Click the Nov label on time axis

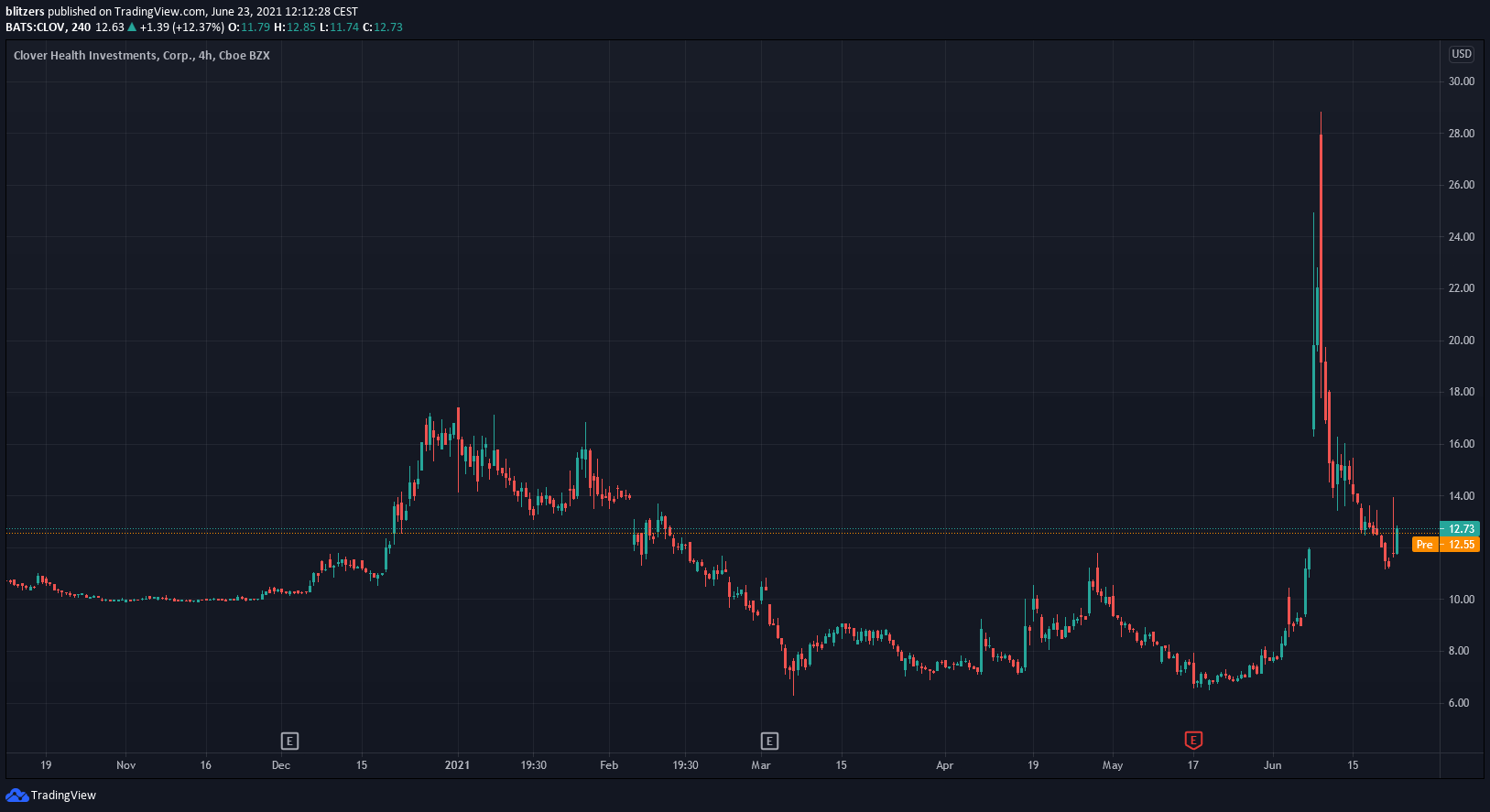pos(126,765)
